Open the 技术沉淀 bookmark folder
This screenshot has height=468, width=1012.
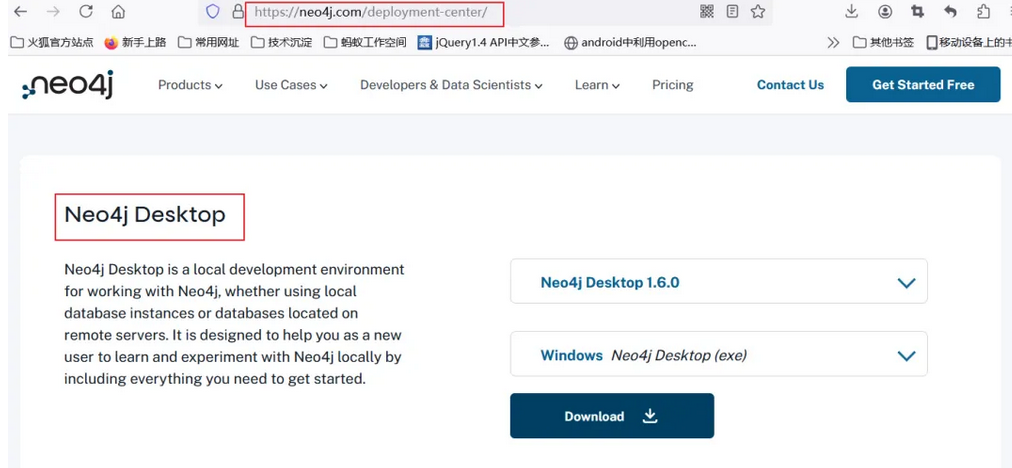pos(282,43)
